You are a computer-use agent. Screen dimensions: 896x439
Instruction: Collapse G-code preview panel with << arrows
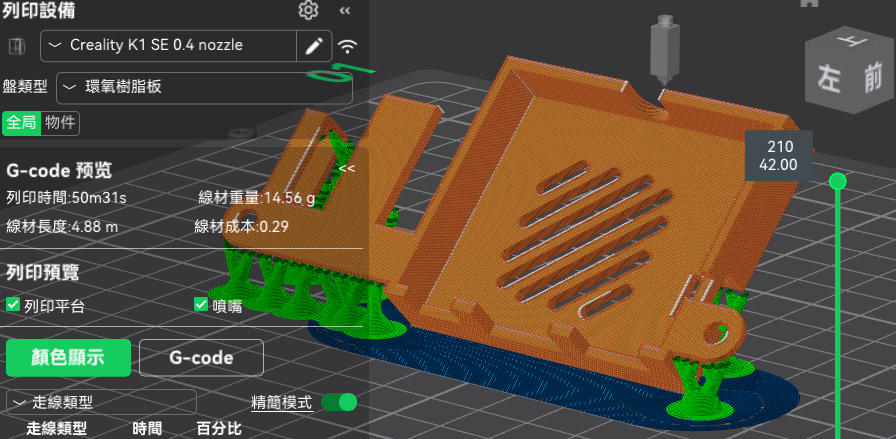click(347, 169)
